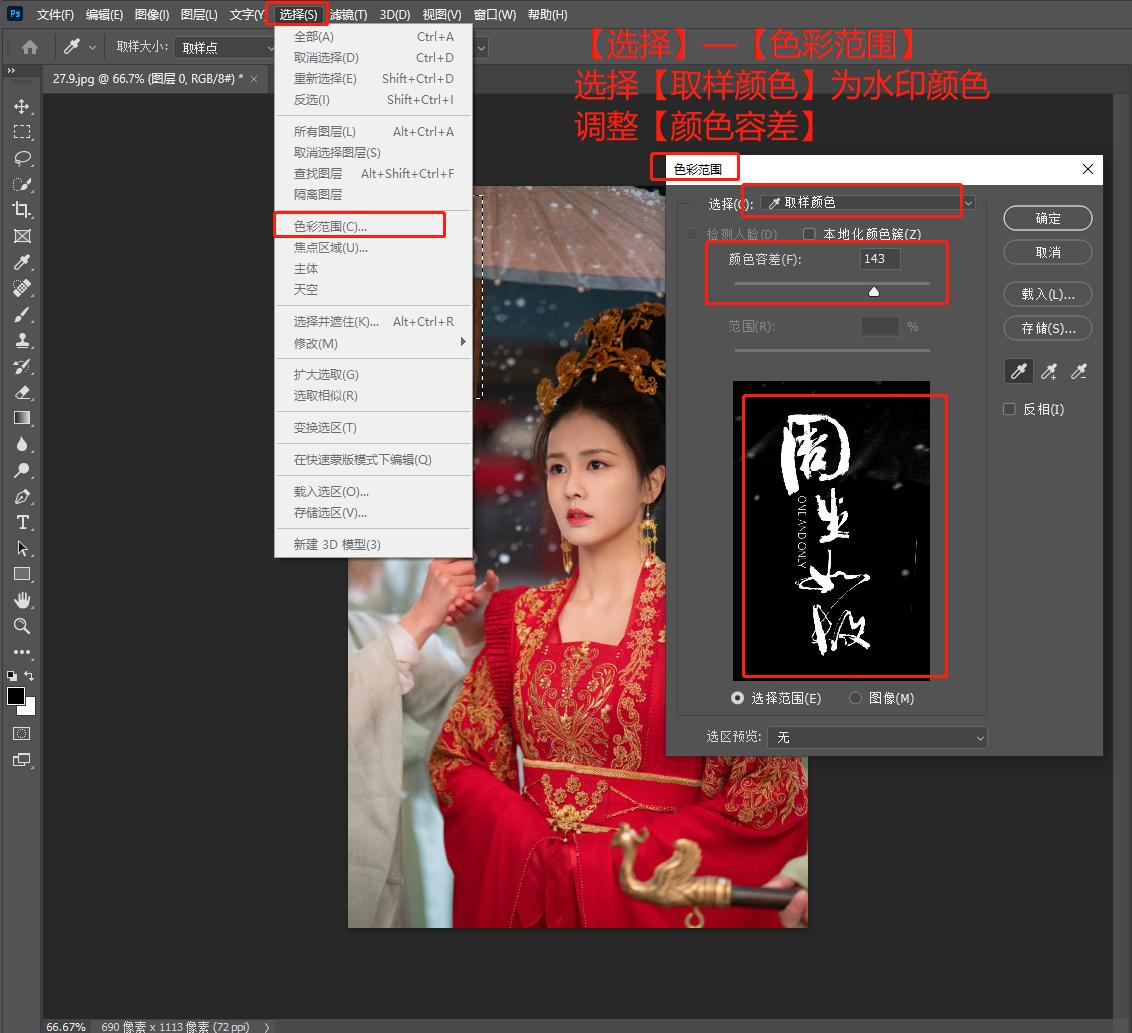Check the 本地化颜色簇 option
Image resolution: width=1132 pixels, height=1033 pixels.
[809, 234]
